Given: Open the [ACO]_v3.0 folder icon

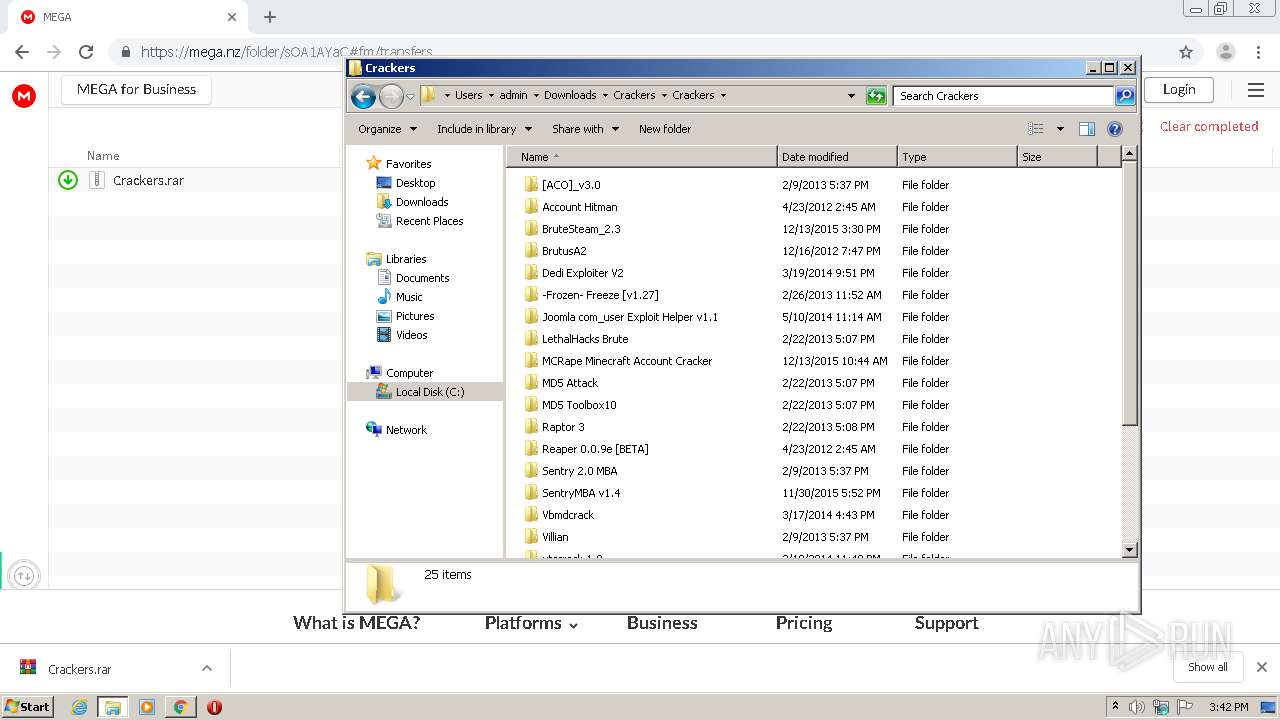Looking at the screenshot, I should pos(531,185).
